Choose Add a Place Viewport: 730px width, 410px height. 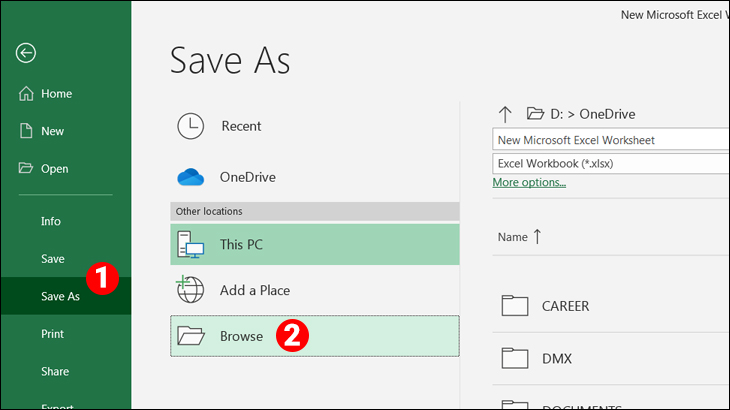coord(315,290)
